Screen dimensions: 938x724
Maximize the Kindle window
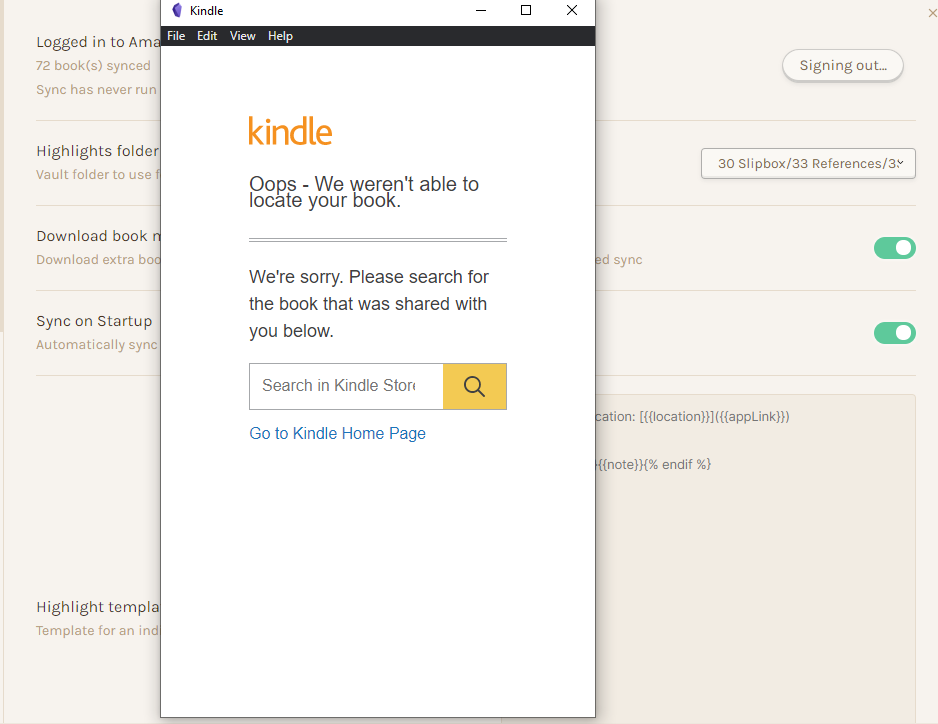[526, 10]
